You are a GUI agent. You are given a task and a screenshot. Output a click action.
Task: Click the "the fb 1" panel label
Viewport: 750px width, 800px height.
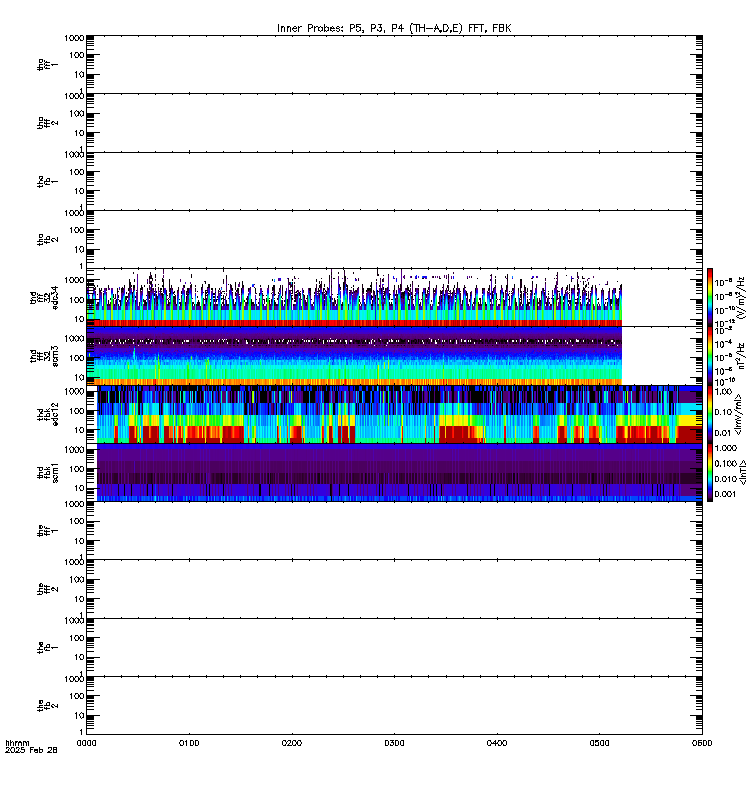47,647
